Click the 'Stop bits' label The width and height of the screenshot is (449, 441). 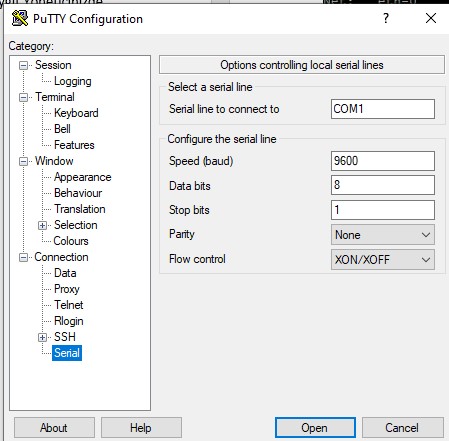pos(189,210)
